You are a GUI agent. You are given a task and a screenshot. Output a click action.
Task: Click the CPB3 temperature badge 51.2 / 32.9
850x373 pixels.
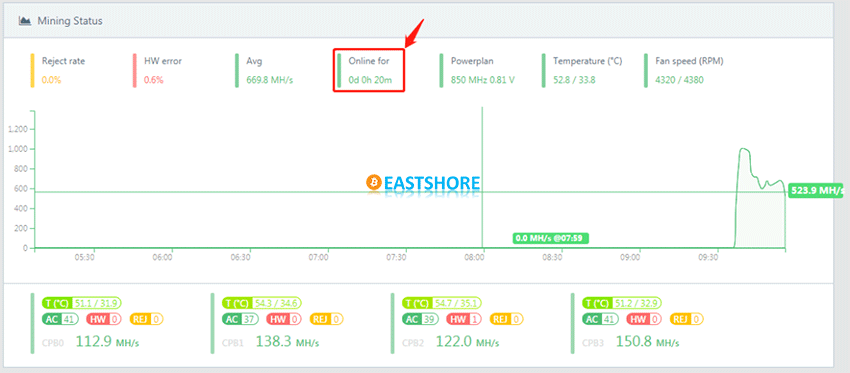[622, 303]
